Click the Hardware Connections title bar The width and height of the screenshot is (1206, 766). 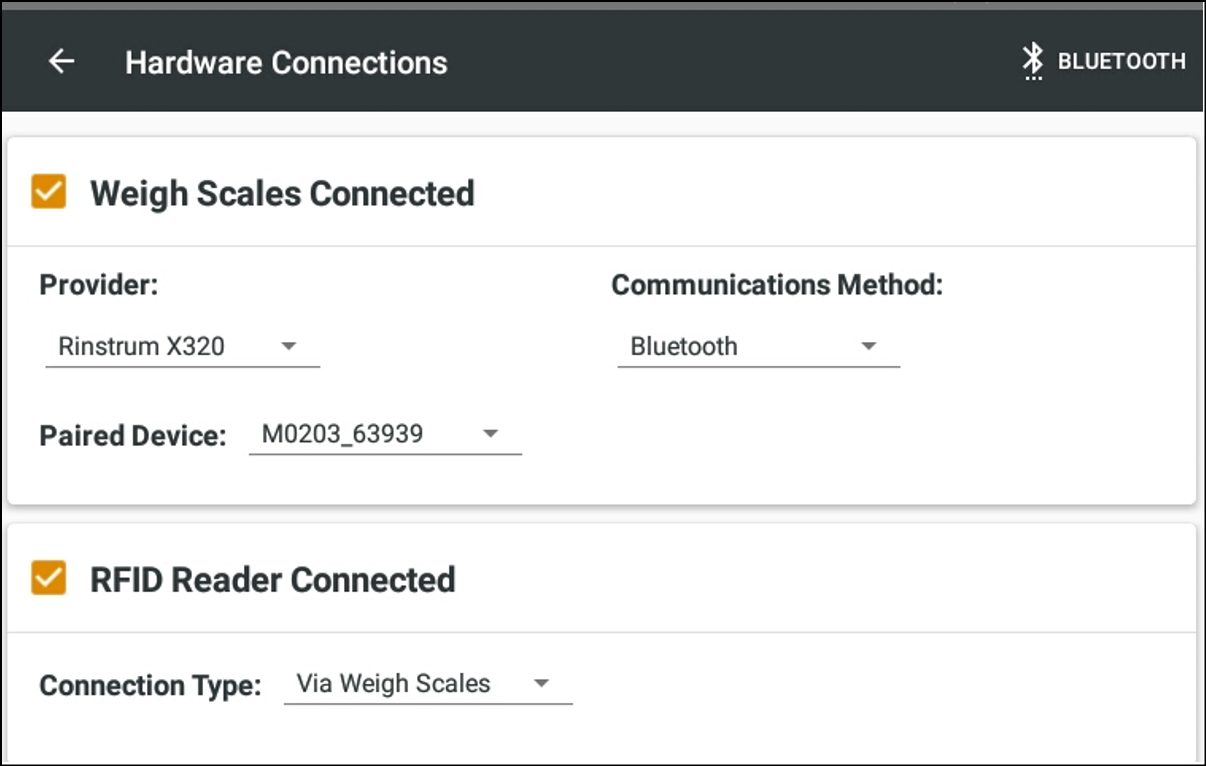coord(286,61)
